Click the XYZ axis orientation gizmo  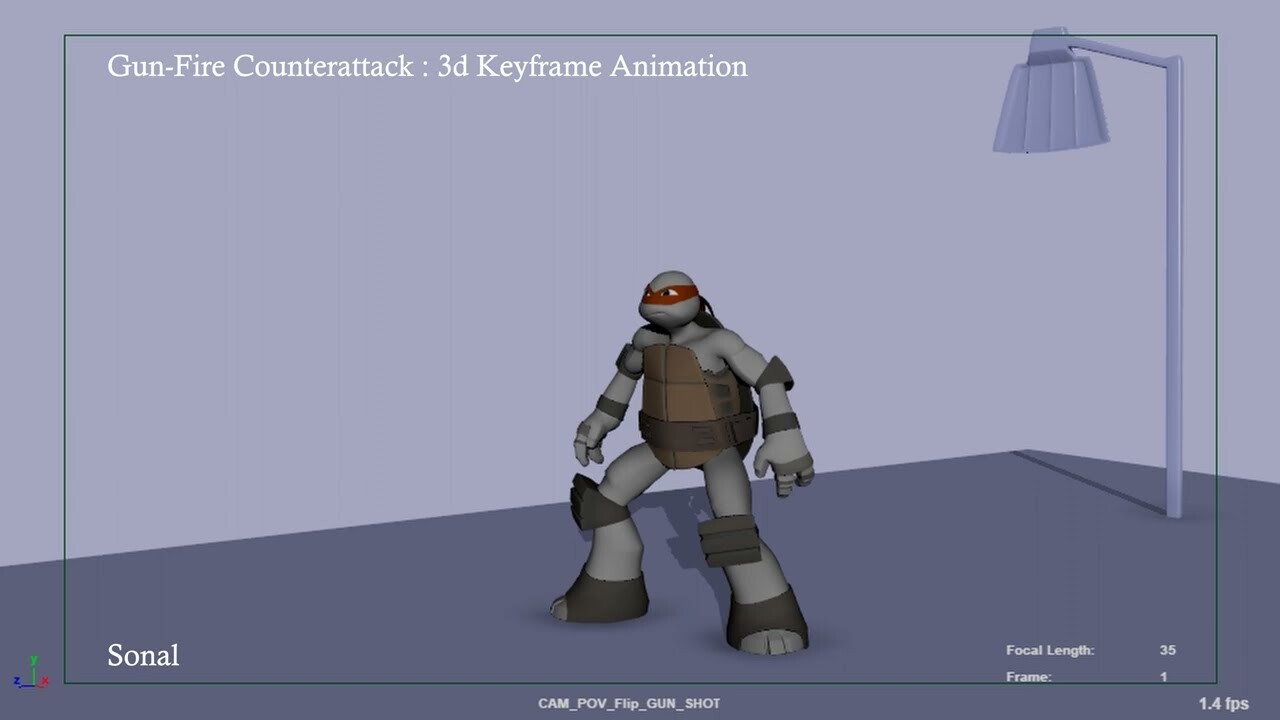(32, 673)
